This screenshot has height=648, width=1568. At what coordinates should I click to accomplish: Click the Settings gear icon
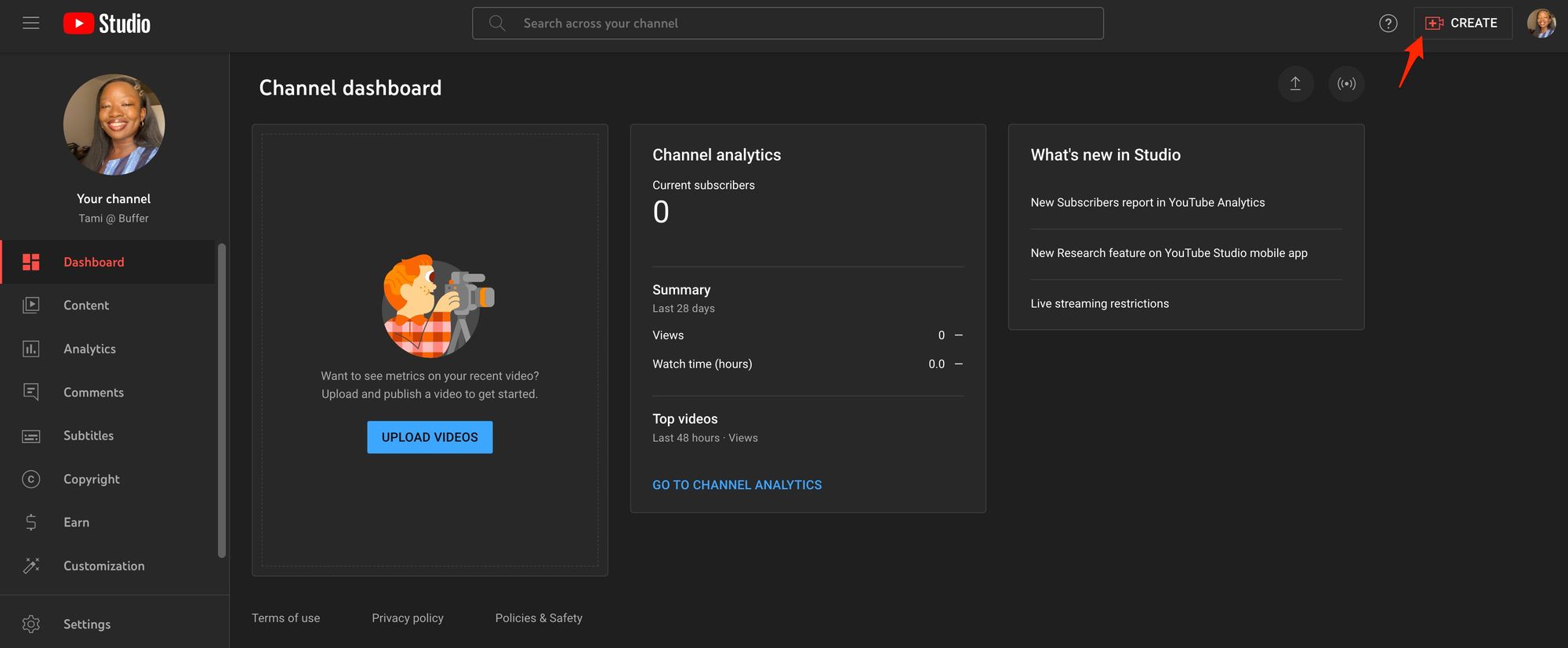click(x=31, y=624)
